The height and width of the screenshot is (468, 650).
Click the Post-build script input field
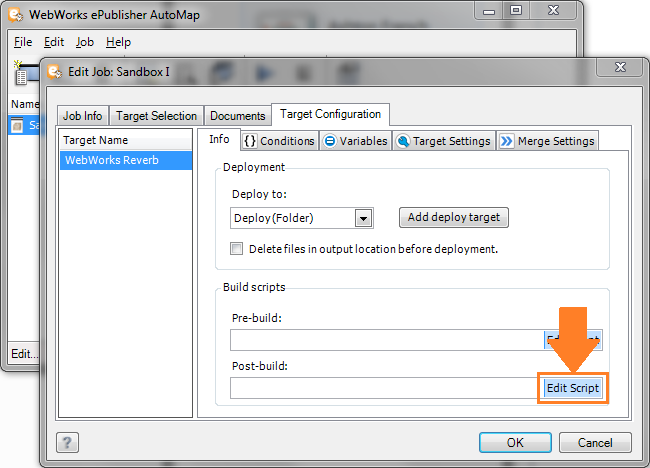coord(384,388)
